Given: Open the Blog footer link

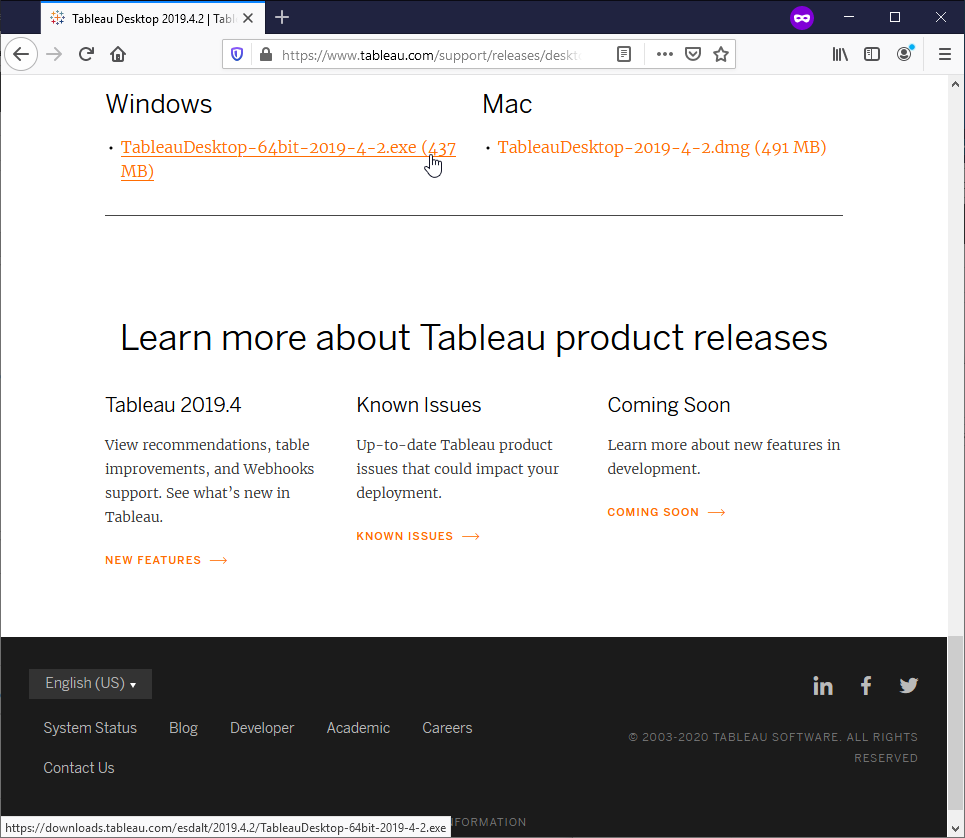Looking at the screenshot, I should [x=183, y=728].
